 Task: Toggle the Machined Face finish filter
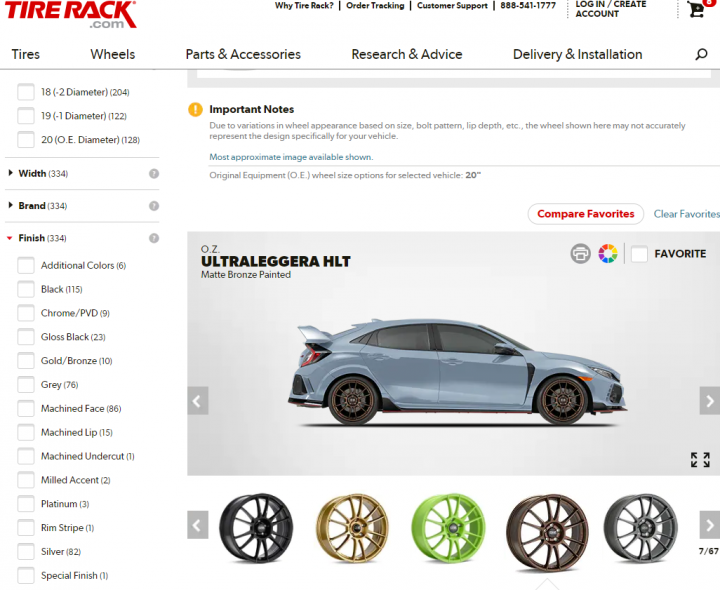click(x=26, y=409)
